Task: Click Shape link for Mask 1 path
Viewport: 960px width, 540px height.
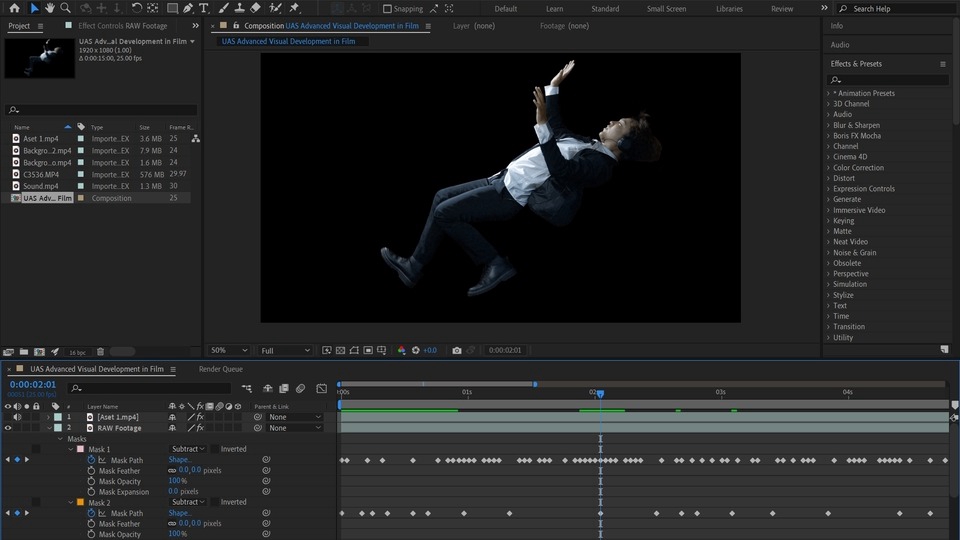Action: pyautogui.click(x=180, y=460)
